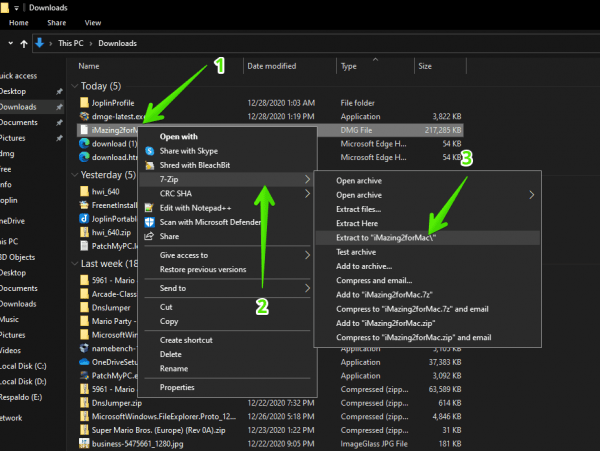Expand the CRC SHA submenu arrow
The height and width of the screenshot is (451, 600).
(x=307, y=194)
